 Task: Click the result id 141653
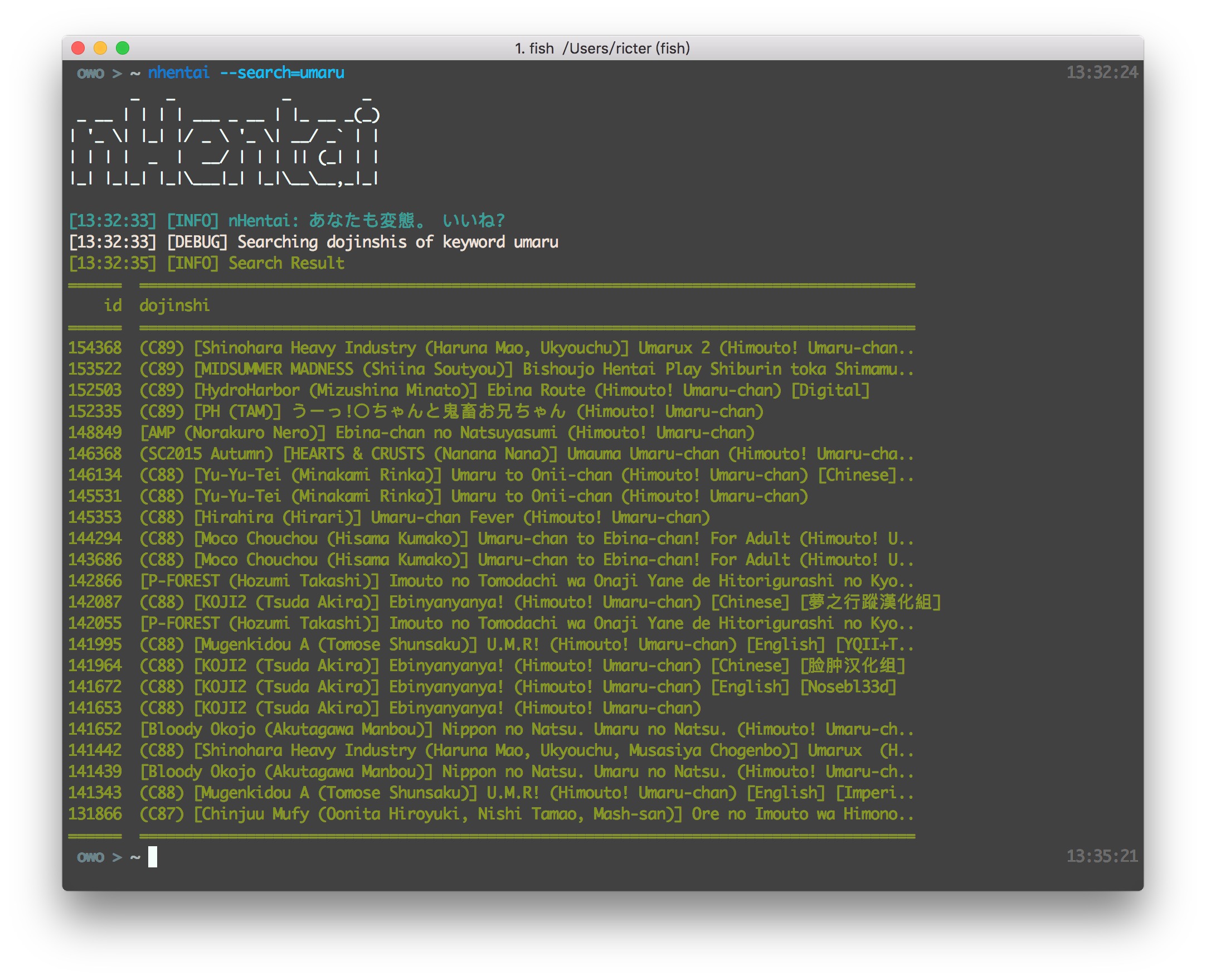95,708
